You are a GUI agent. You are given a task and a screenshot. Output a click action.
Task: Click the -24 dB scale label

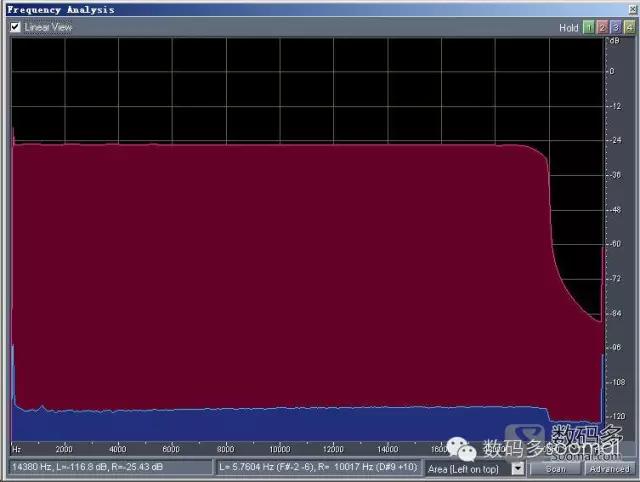tap(616, 140)
